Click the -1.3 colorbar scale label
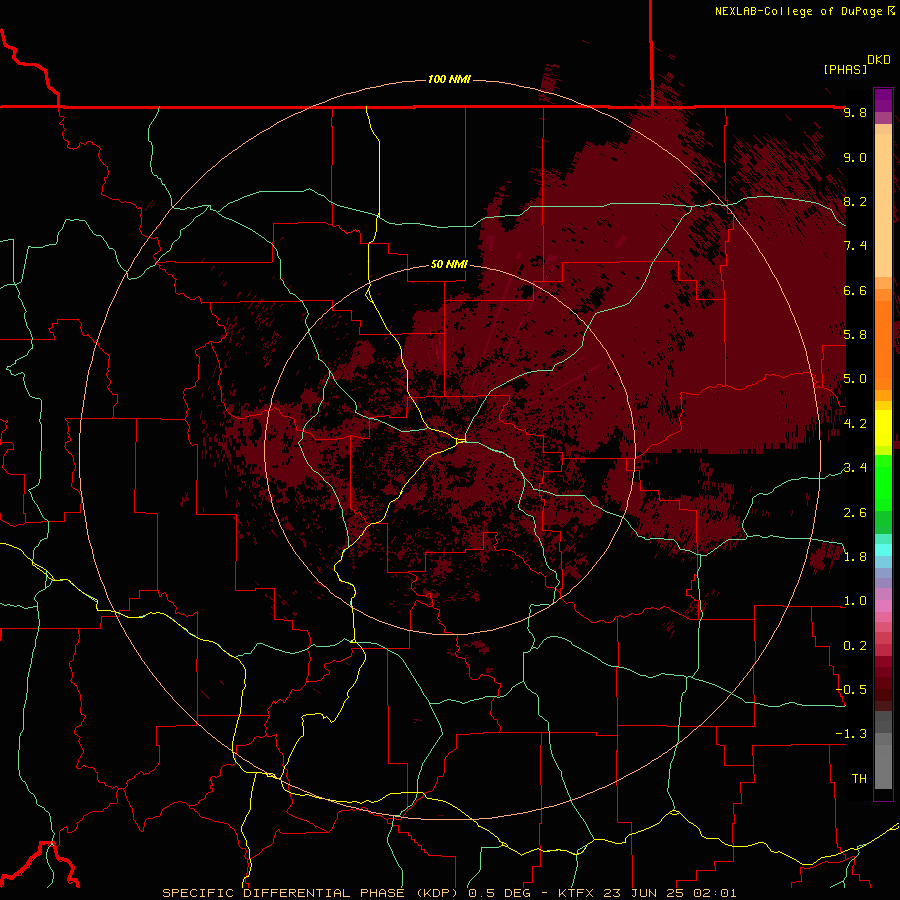The height and width of the screenshot is (900, 900). click(x=851, y=734)
